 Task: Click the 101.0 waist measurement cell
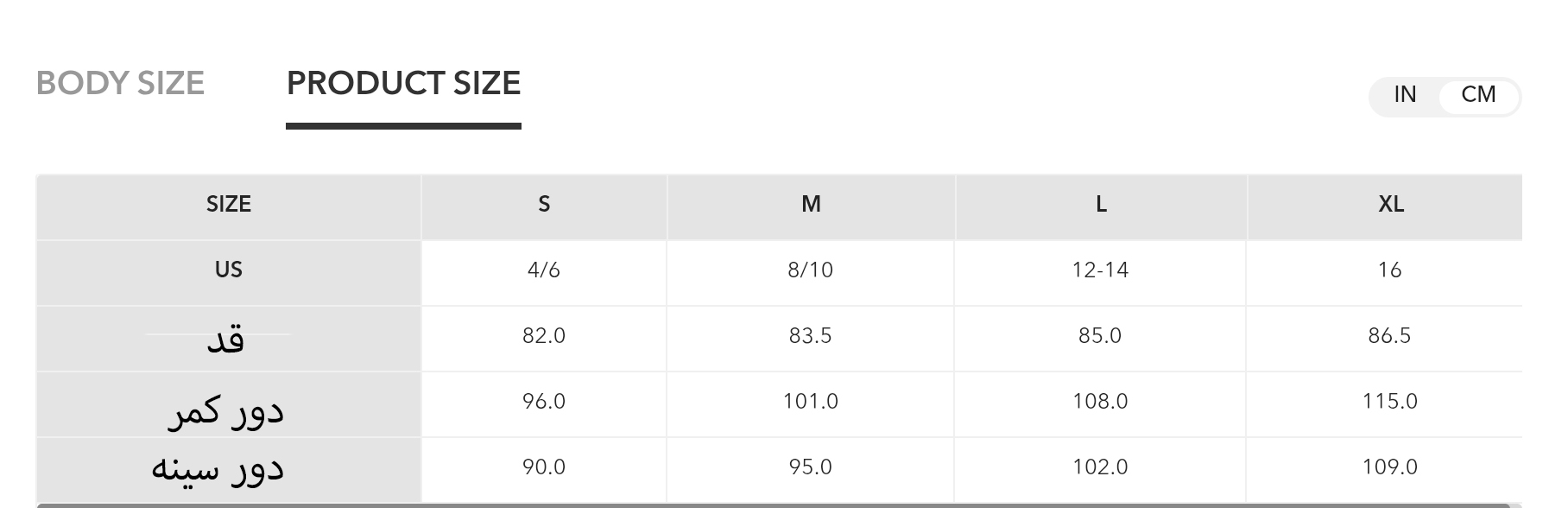pyautogui.click(x=811, y=402)
